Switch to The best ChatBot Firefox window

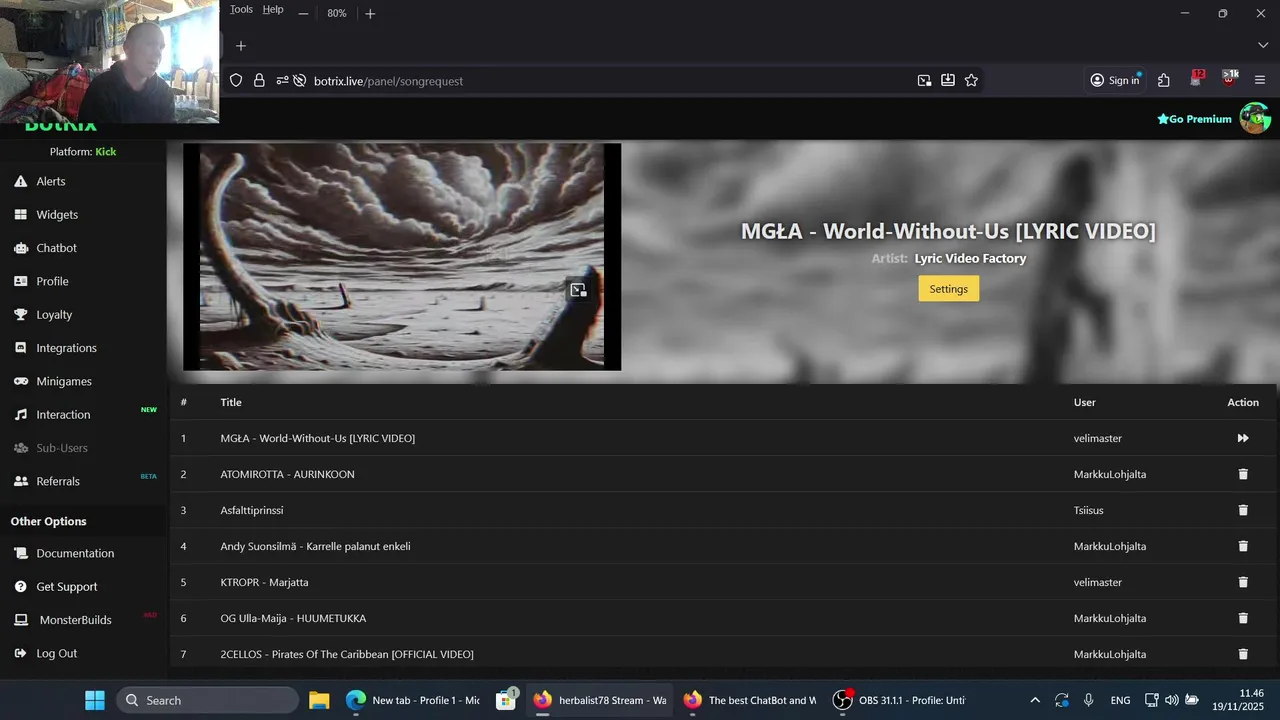[750, 700]
